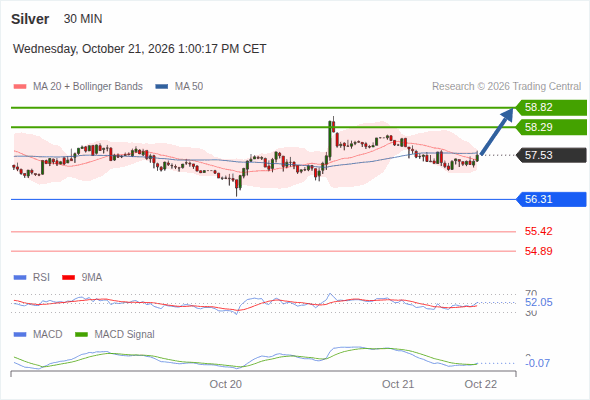Click the '9MA' legend label
590x400 pixels.
click(92, 278)
